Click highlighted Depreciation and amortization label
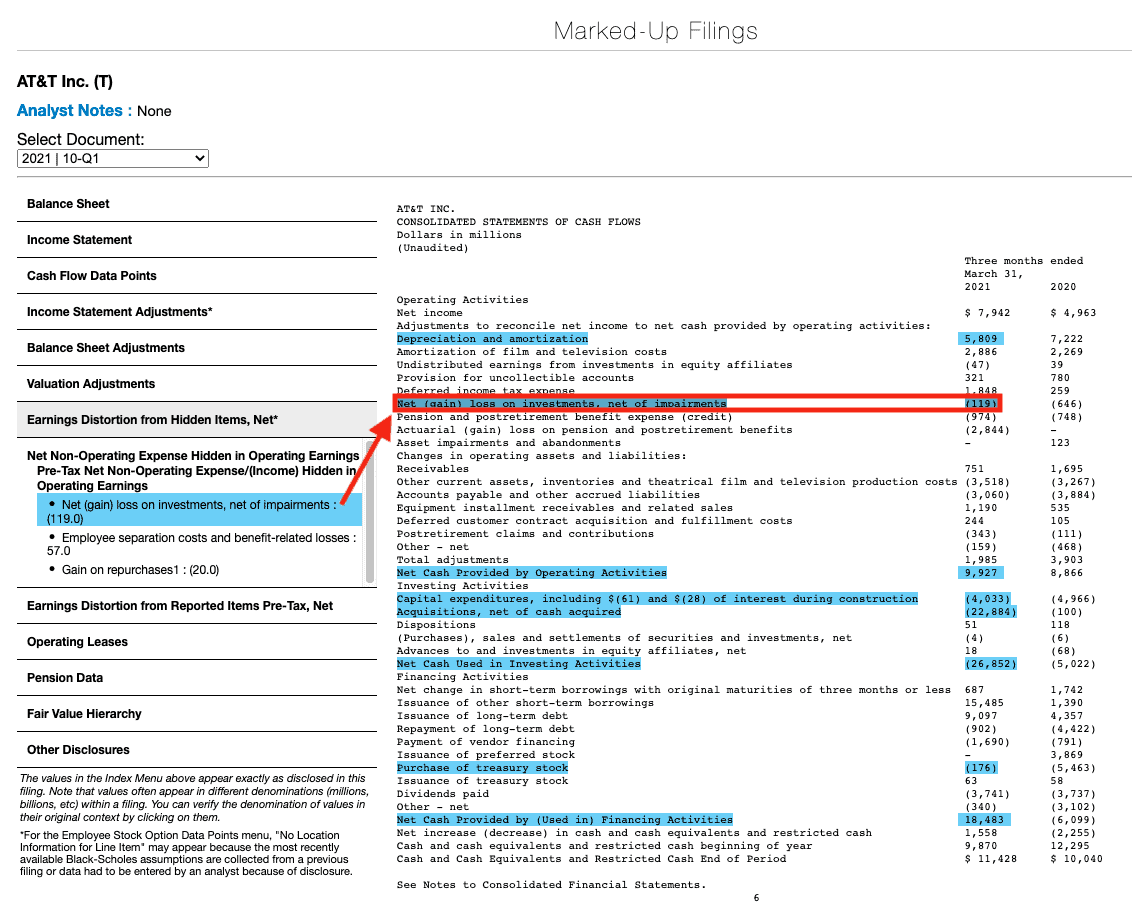This screenshot has width=1132, height=905. [x=492, y=338]
